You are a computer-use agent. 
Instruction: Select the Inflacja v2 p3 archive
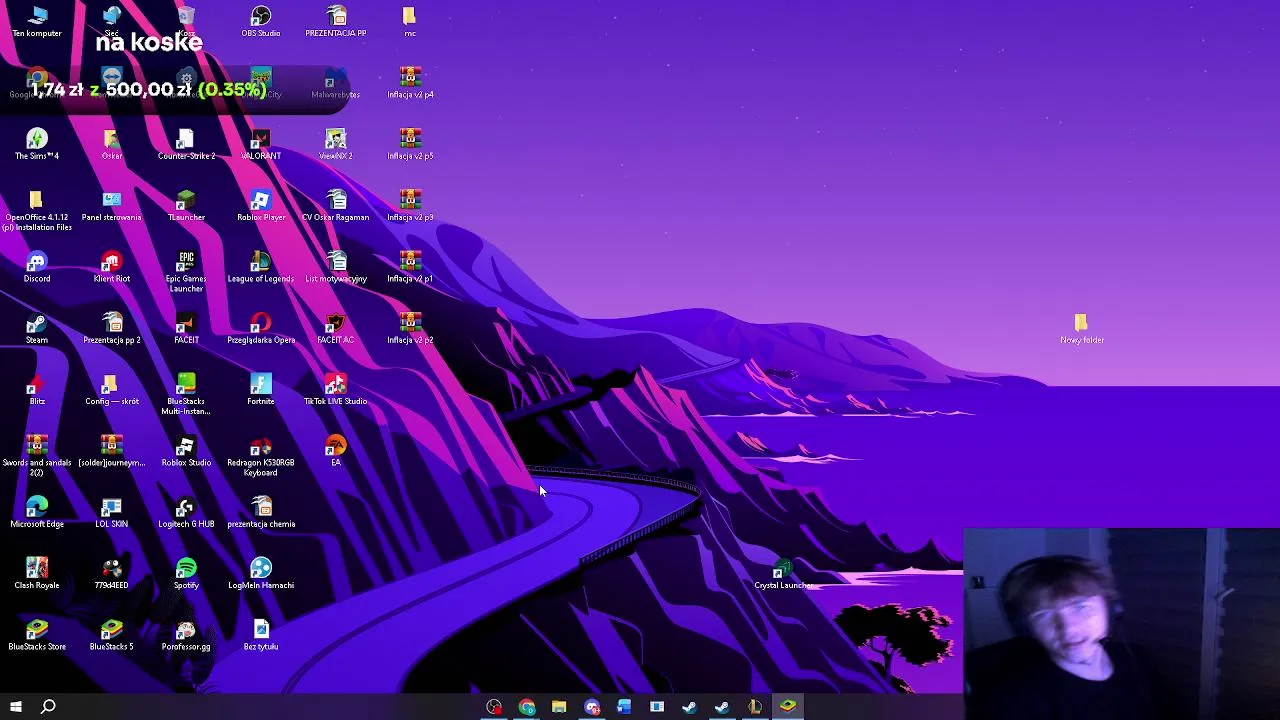click(x=410, y=205)
